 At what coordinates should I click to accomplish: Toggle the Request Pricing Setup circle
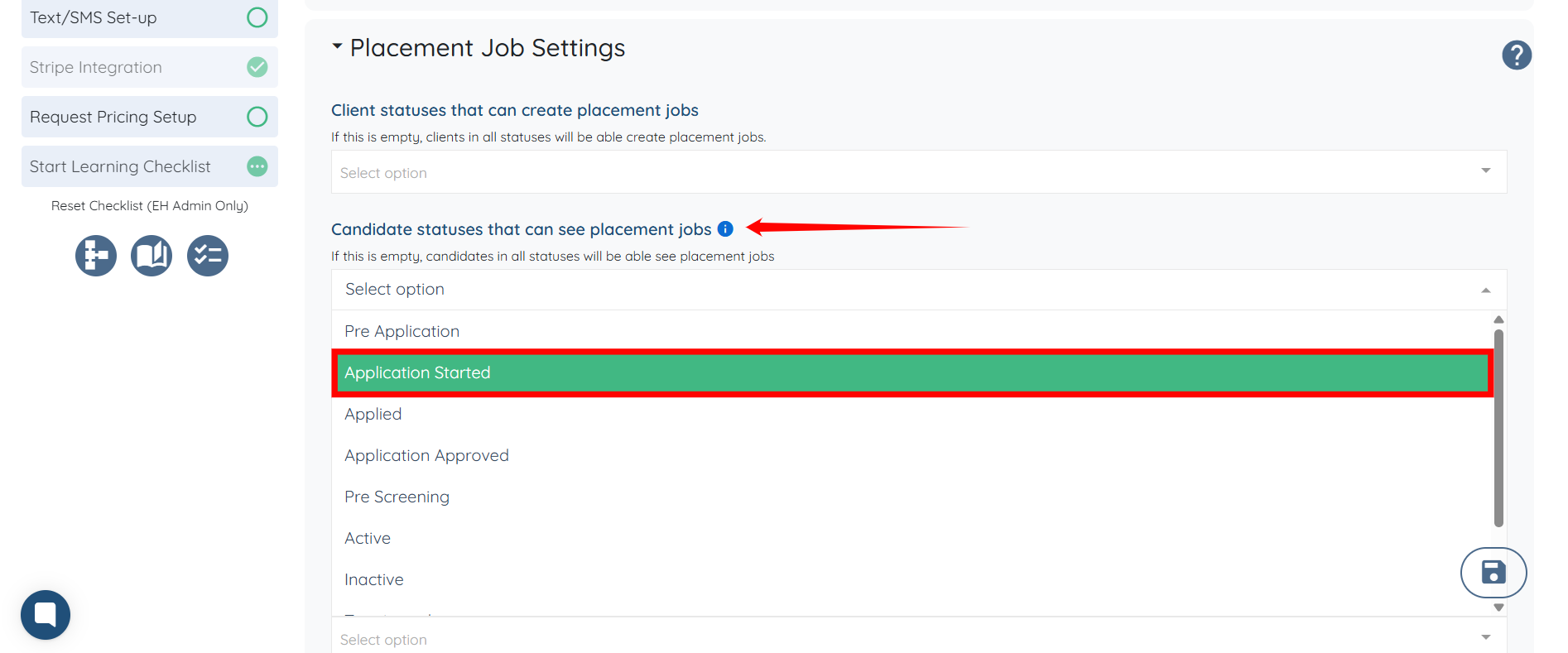pos(257,117)
